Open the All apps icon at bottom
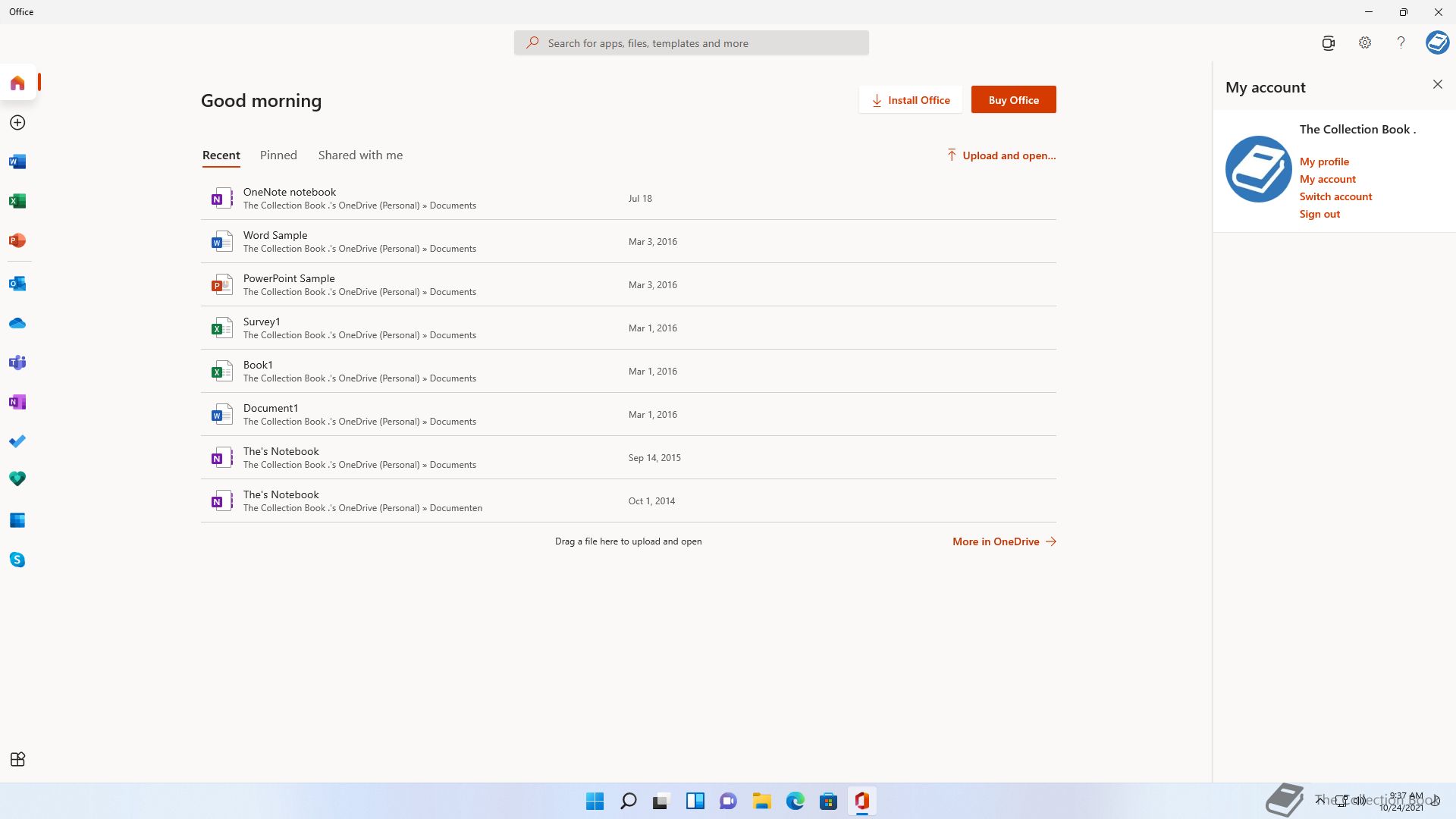This screenshot has height=819, width=1456. 17,759
